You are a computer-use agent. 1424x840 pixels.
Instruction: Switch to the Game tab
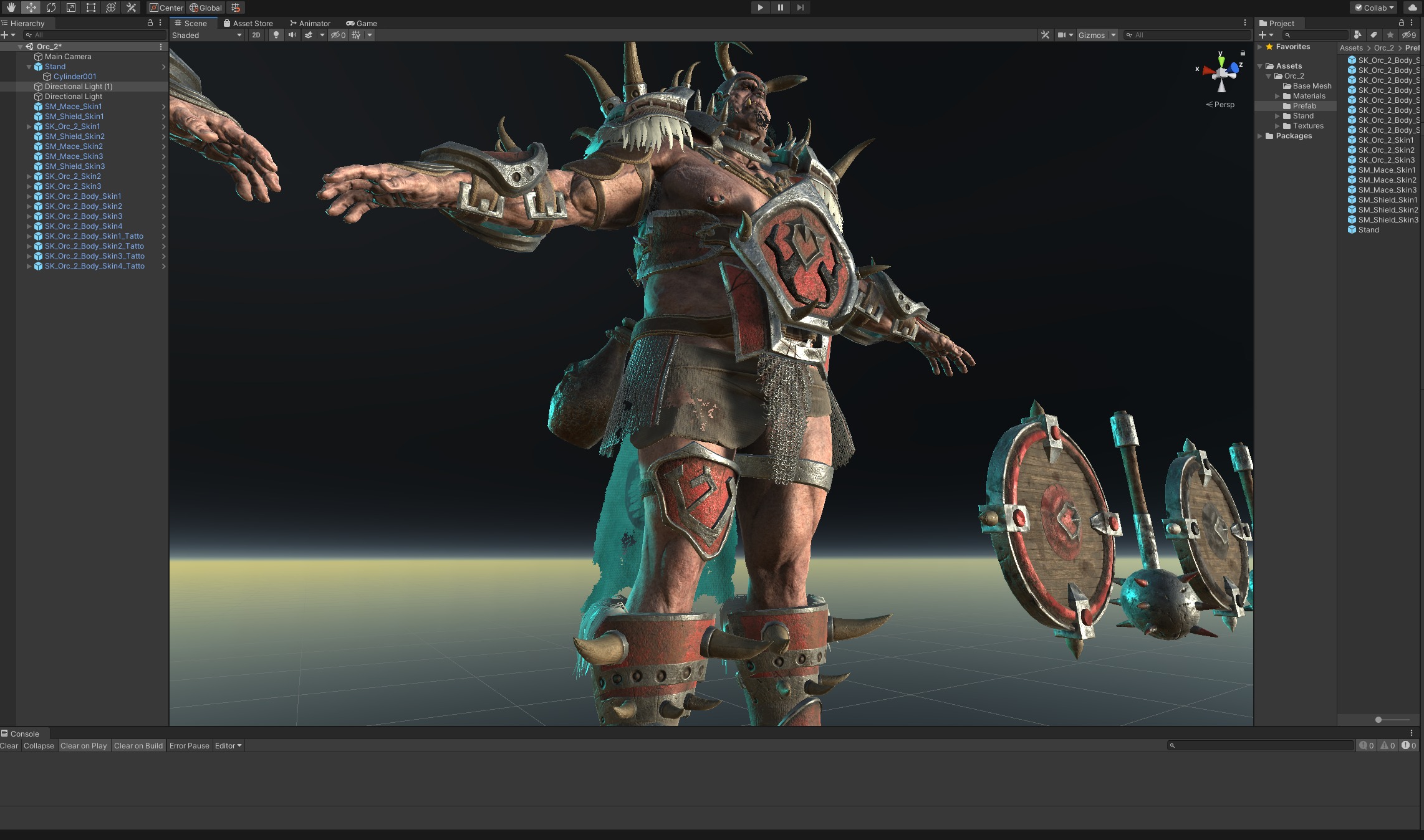click(x=362, y=23)
